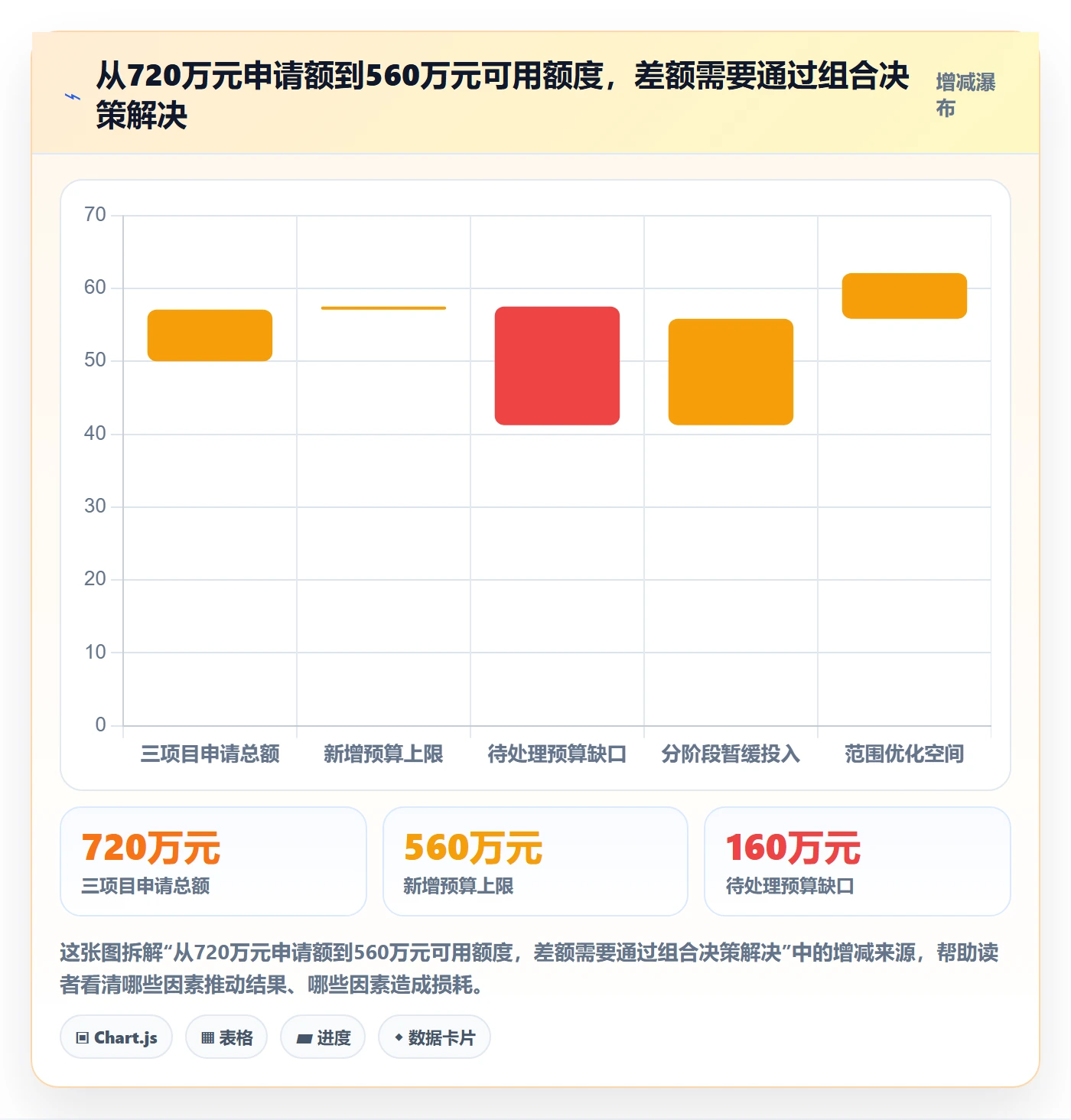Image resolution: width=1071 pixels, height=1120 pixels.
Task: Click the y-axis value 30
Action: click(95, 506)
